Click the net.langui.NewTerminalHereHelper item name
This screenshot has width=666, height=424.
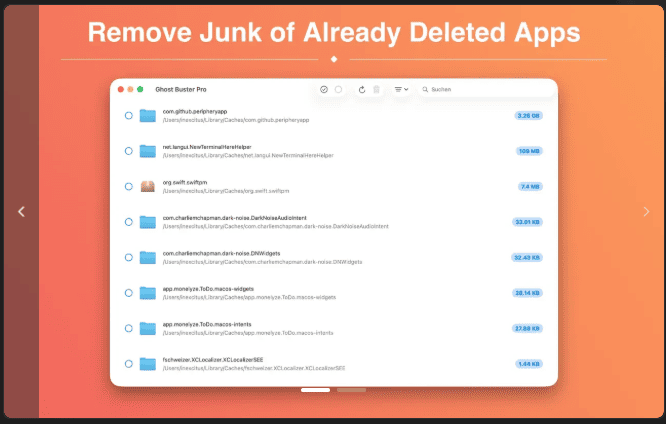[207, 147]
